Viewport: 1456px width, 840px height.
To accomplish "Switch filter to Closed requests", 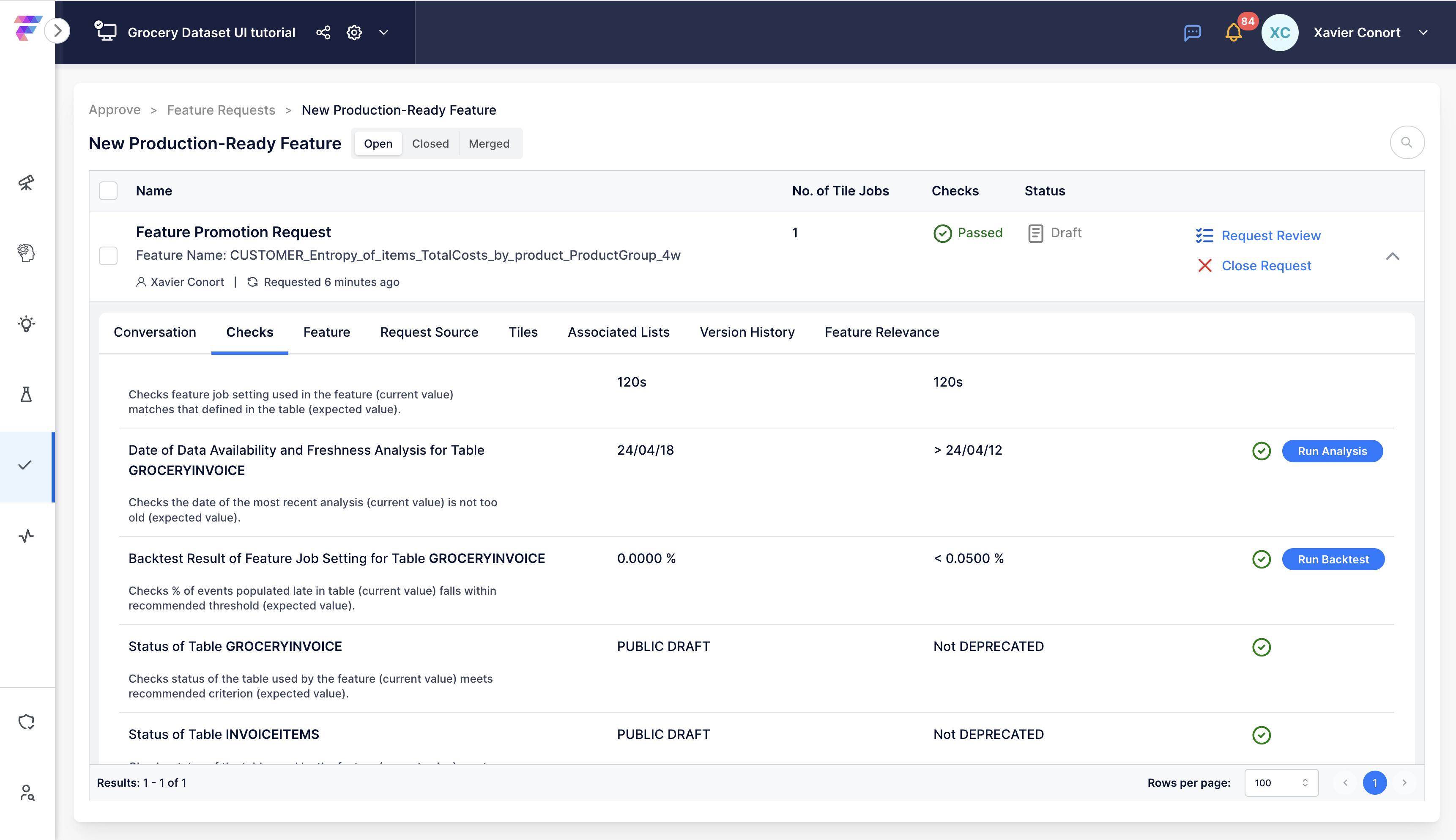I will coord(430,144).
